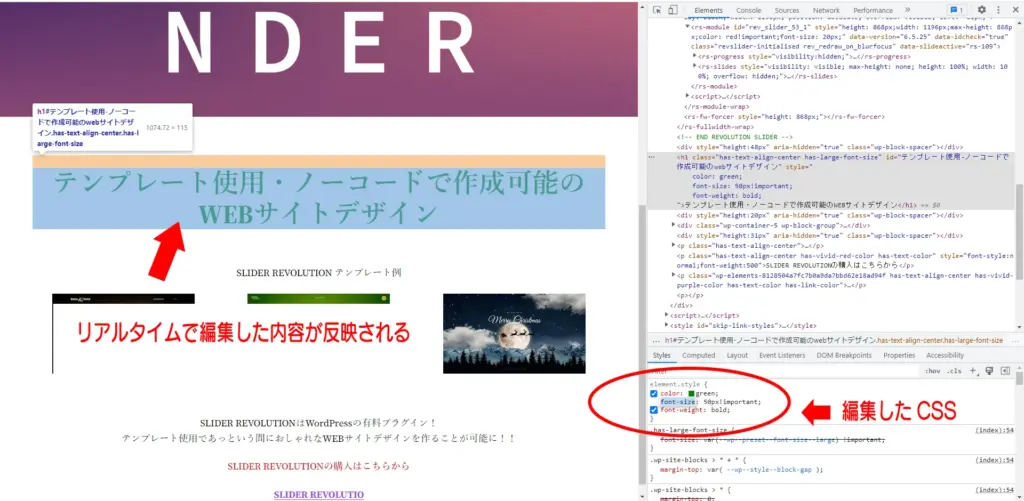
Task: Close the DevTools panel with the X
Action: click(1014, 10)
